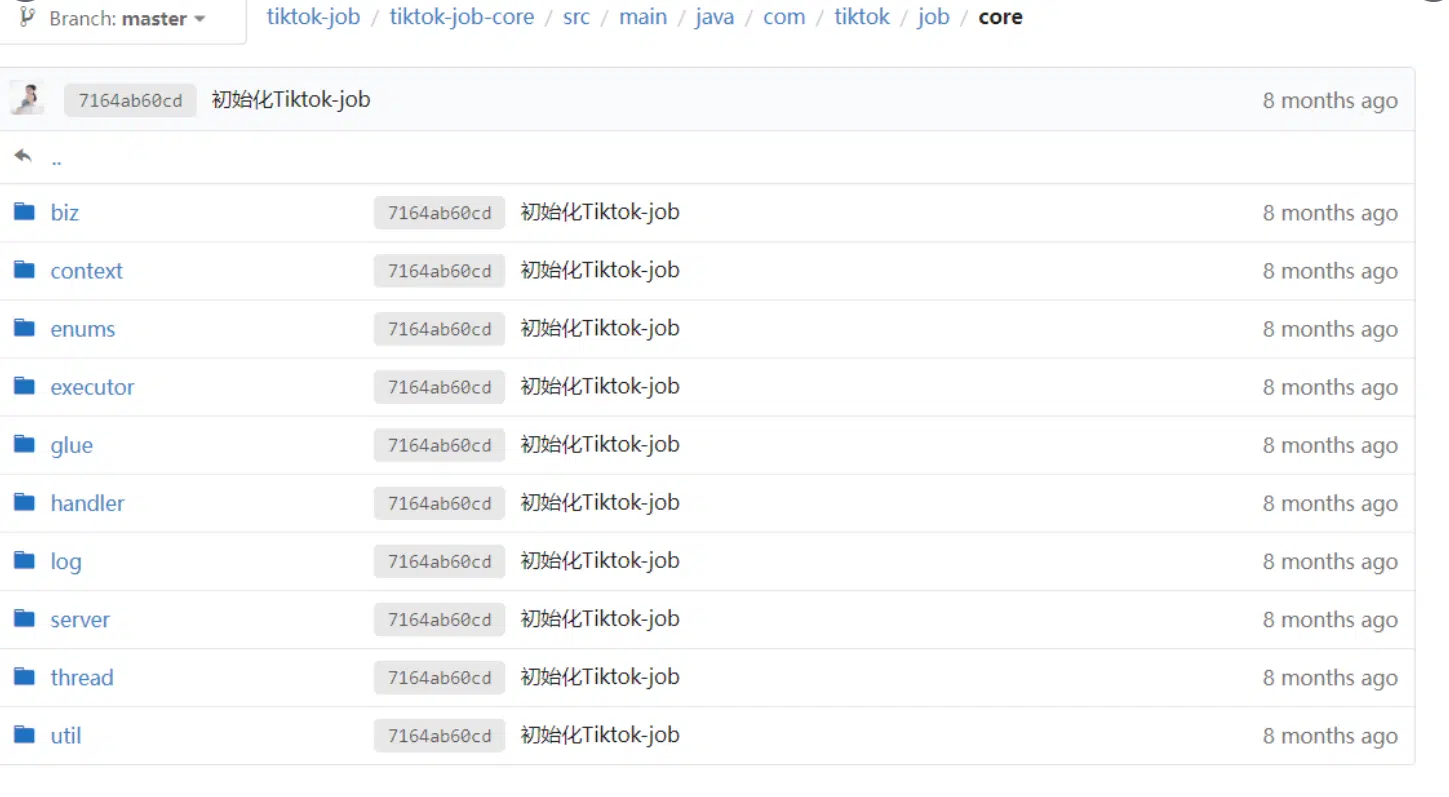Open the context folder
The height and width of the screenshot is (797, 1449).
click(87, 271)
